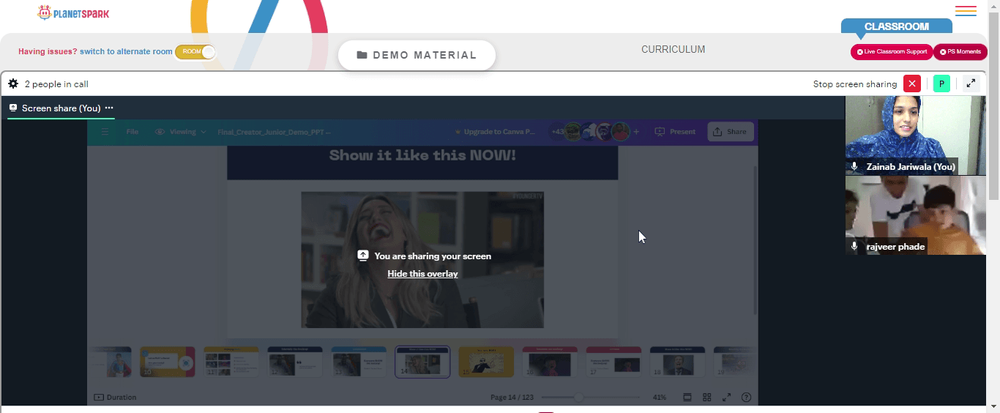
Task: Click the Page 14 / 123 indicator
Action: click(x=511, y=397)
